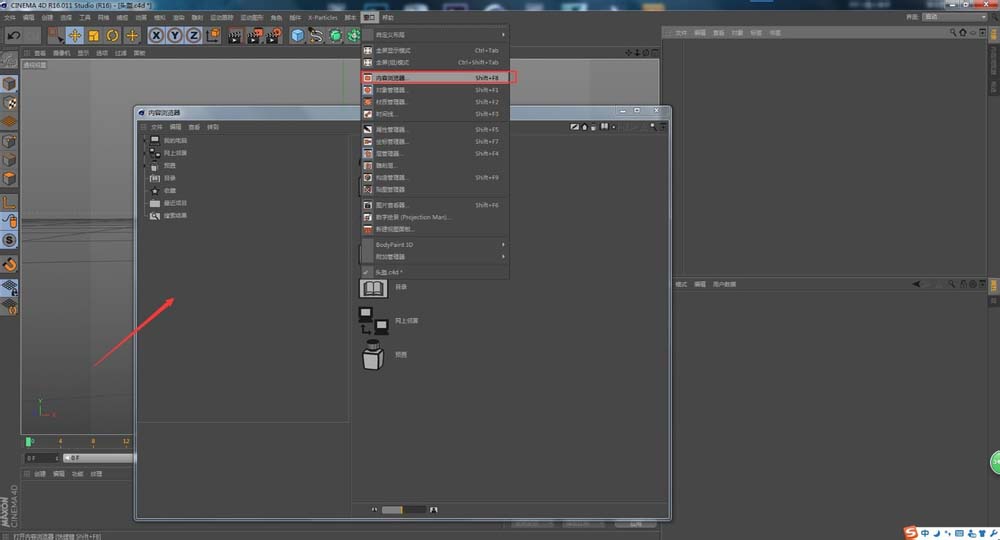Click the search icon in Object Manager header
The width and height of the screenshot is (1000, 540).
click(x=953, y=33)
